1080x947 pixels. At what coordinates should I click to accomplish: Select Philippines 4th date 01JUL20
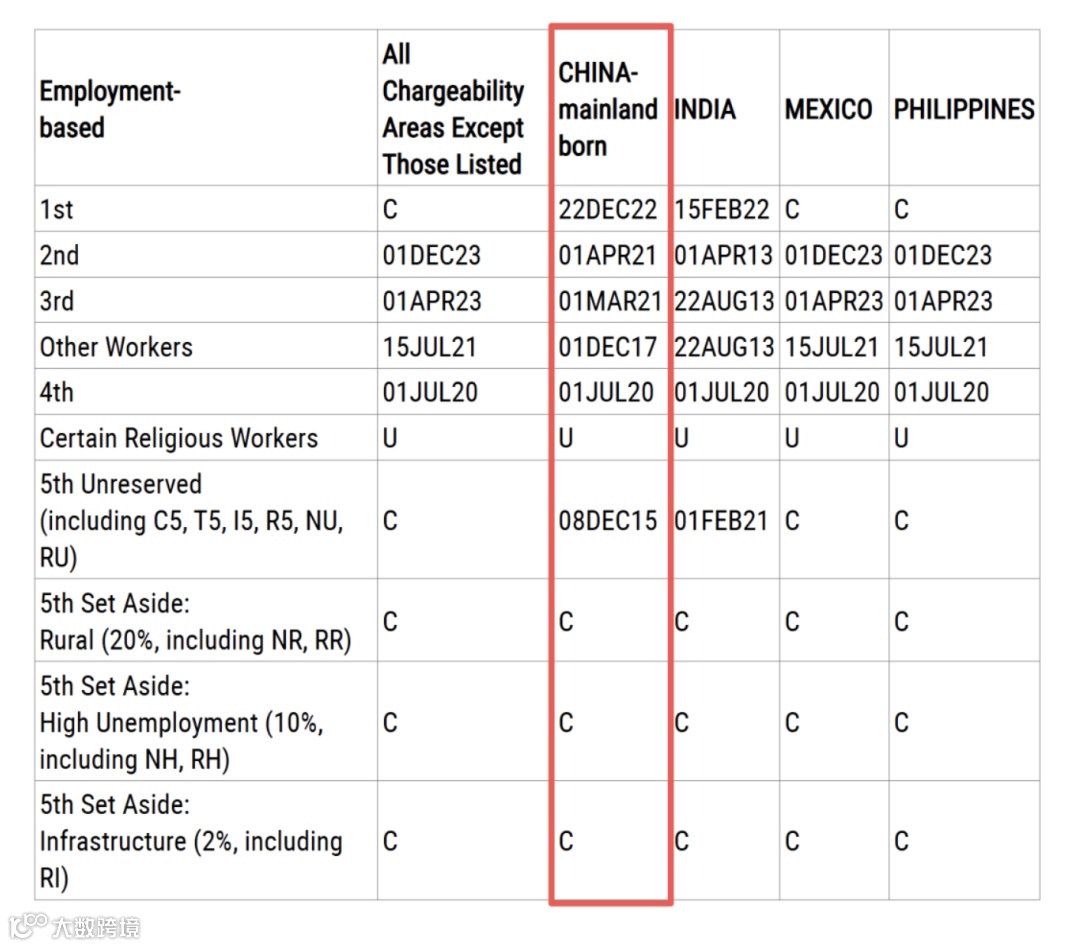point(942,393)
